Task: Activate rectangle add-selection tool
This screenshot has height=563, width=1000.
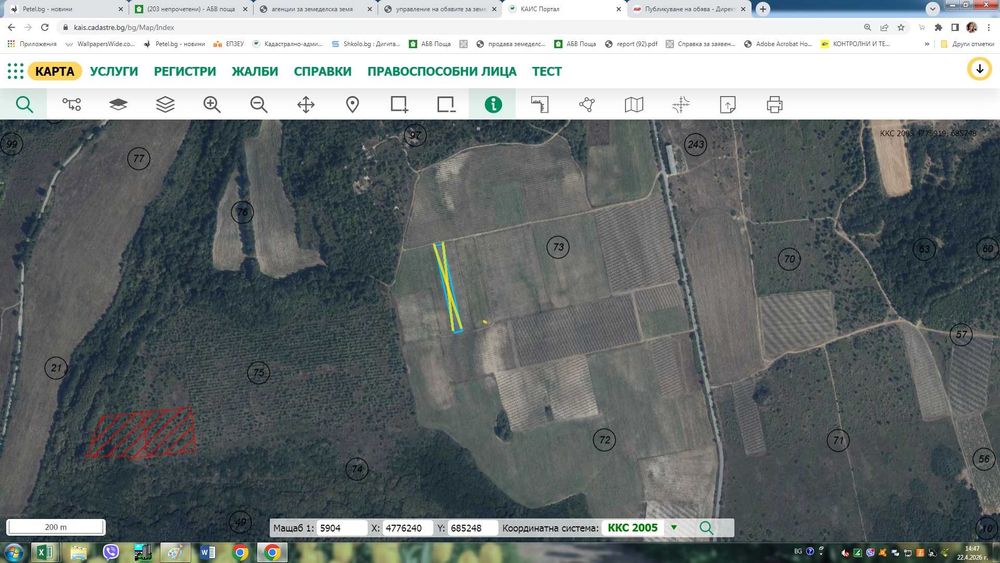Action: click(399, 104)
